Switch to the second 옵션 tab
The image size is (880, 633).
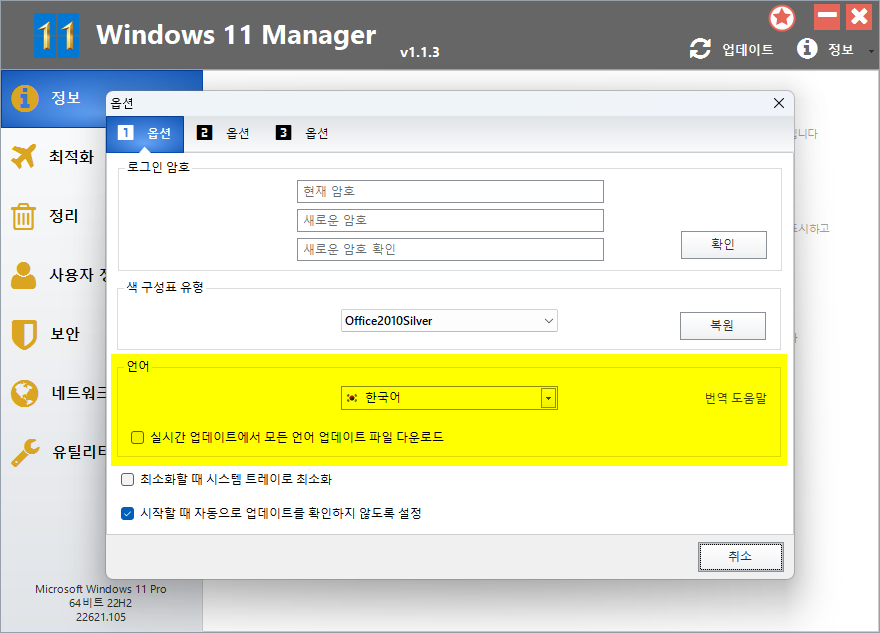223,133
